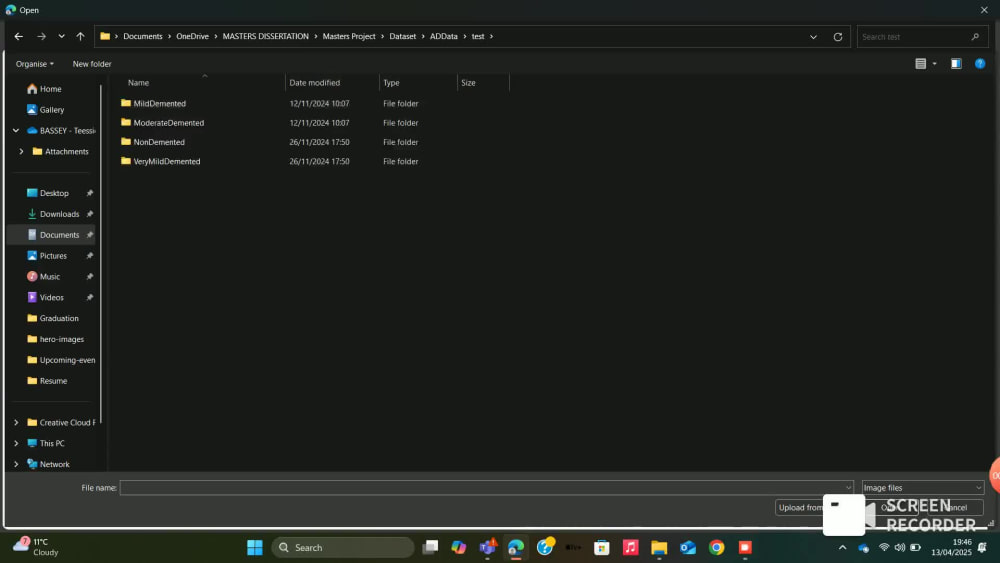
Task: Open Microsoft Store from the taskbar
Action: (601, 547)
